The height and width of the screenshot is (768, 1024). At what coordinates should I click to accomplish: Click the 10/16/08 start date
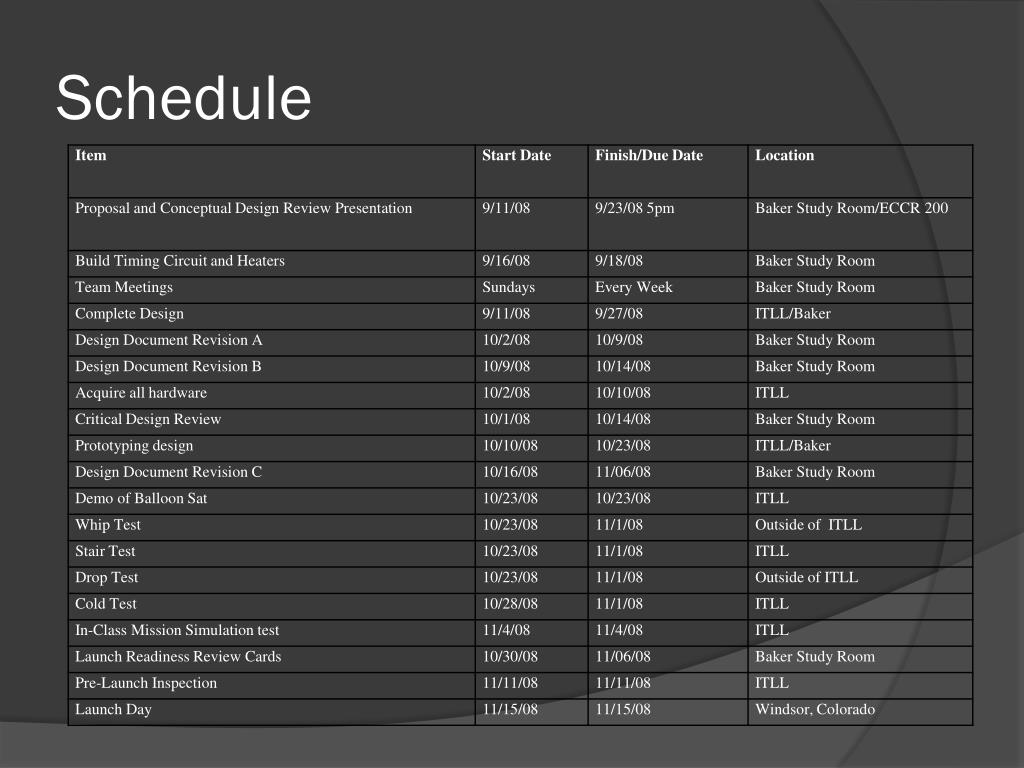tap(510, 472)
